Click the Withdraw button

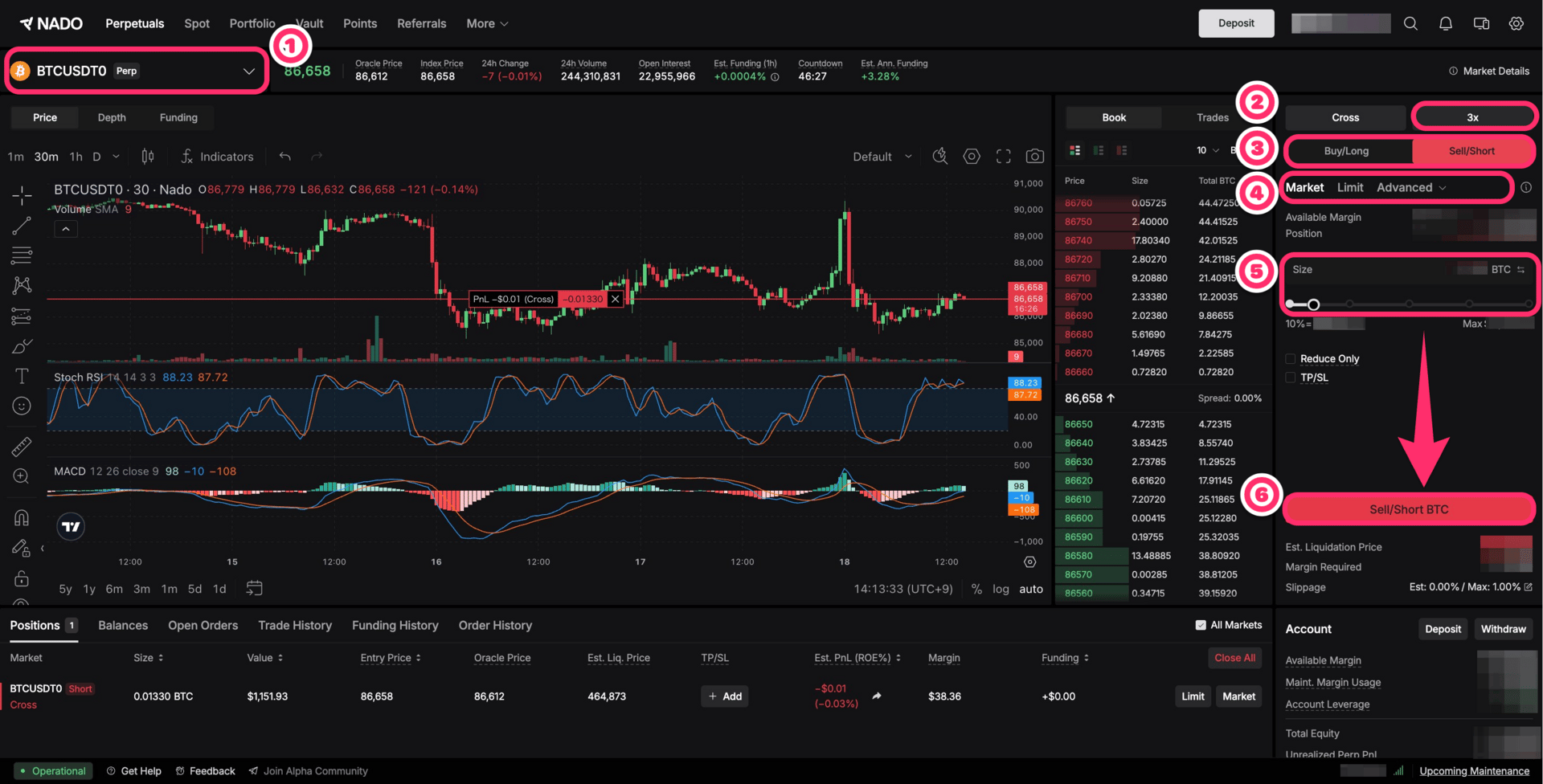1503,629
